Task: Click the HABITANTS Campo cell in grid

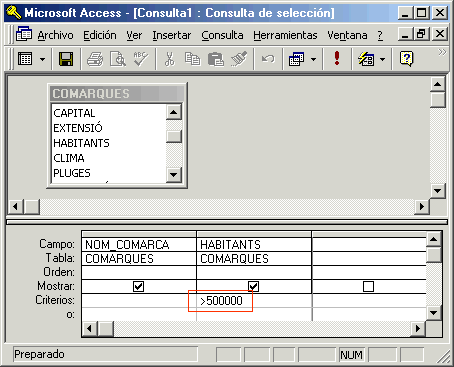Action: click(x=254, y=244)
